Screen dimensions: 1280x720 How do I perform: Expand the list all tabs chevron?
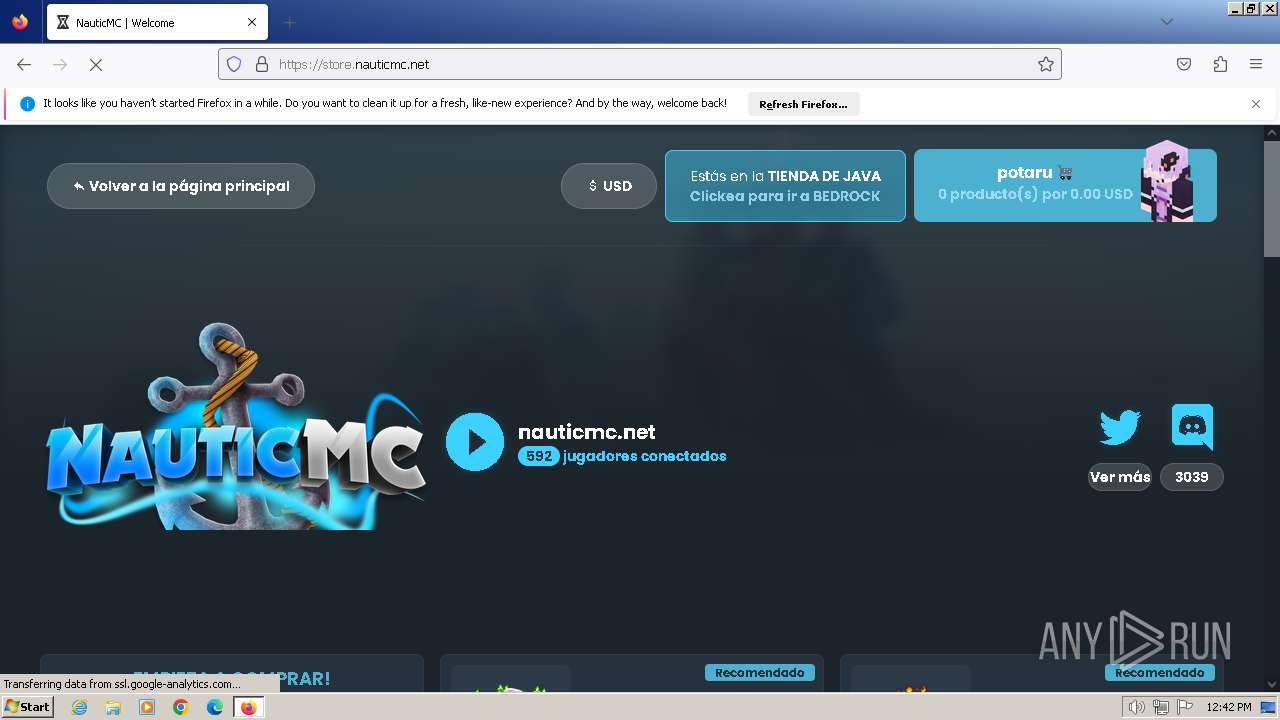click(x=1167, y=22)
